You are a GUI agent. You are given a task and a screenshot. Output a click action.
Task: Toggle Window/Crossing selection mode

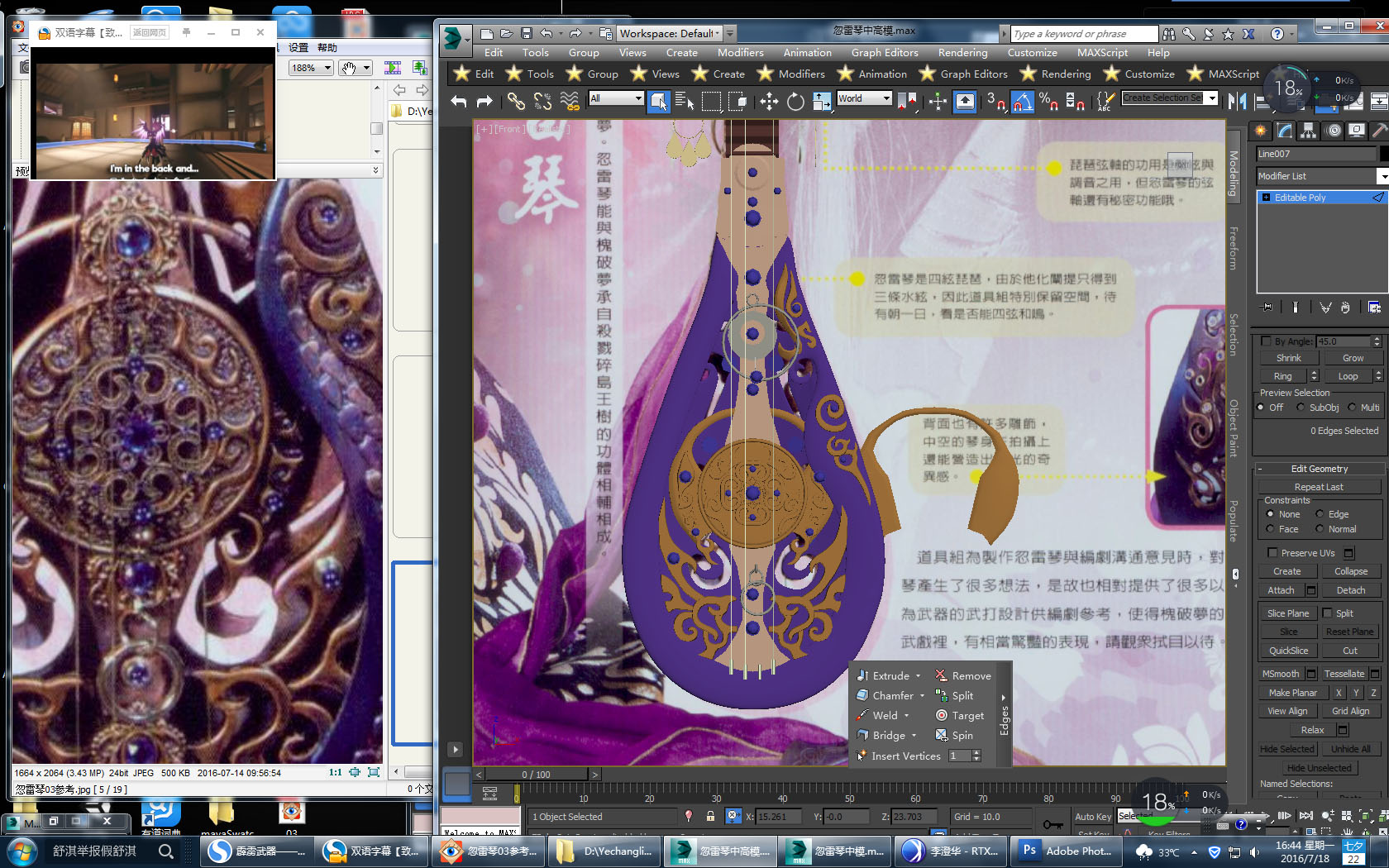(737, 101)
